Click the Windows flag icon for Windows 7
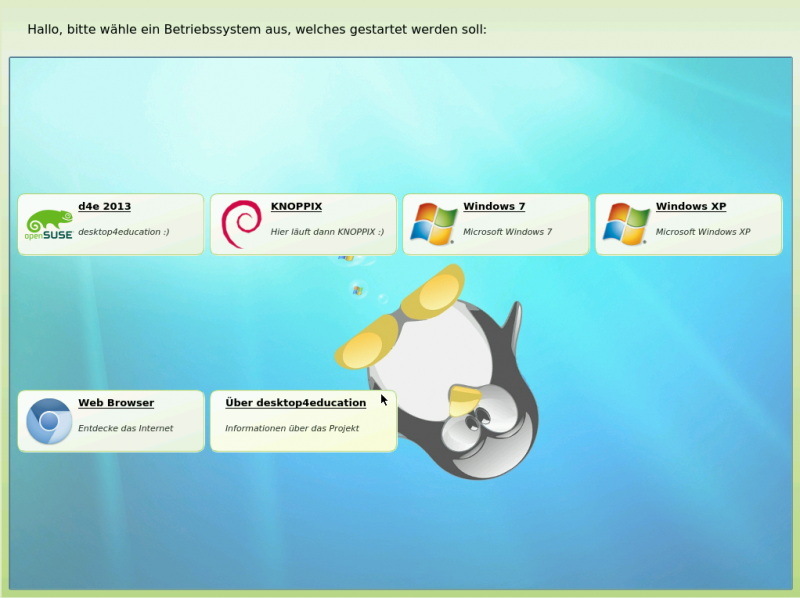Viewport: 800px width, 598px height. pos(434,224)
